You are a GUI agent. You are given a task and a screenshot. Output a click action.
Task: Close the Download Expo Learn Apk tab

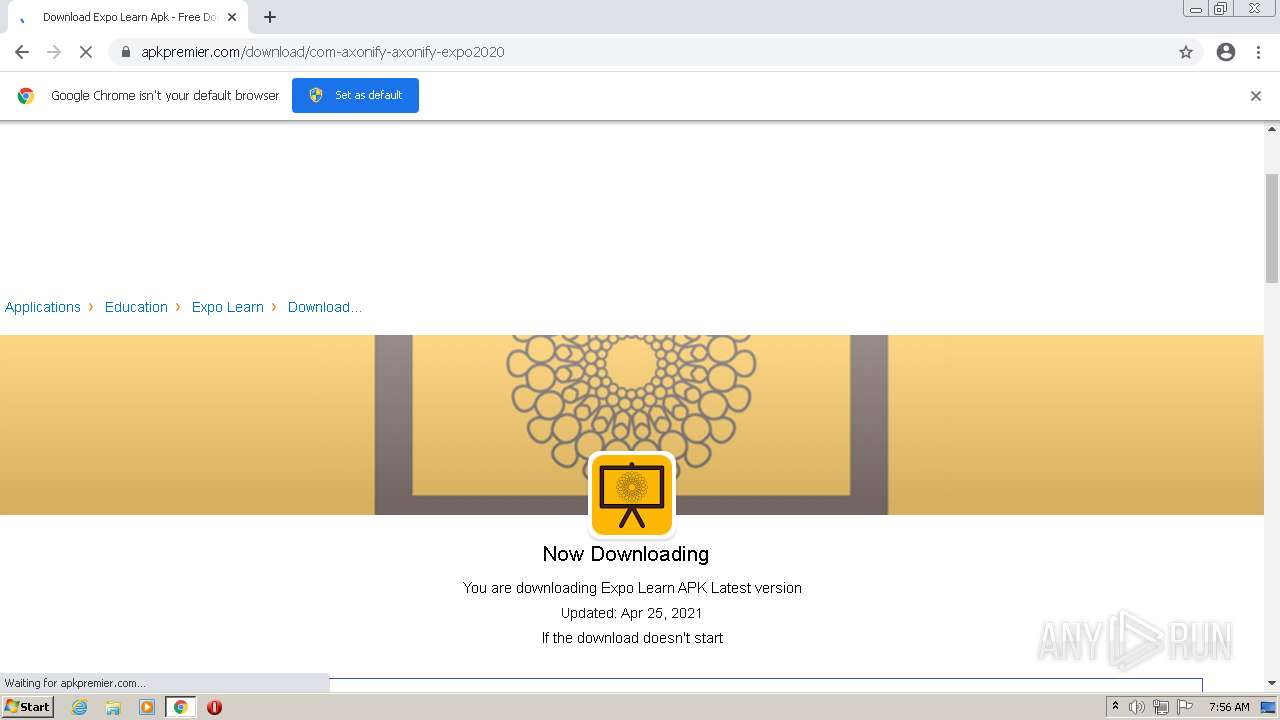[232, 17]
